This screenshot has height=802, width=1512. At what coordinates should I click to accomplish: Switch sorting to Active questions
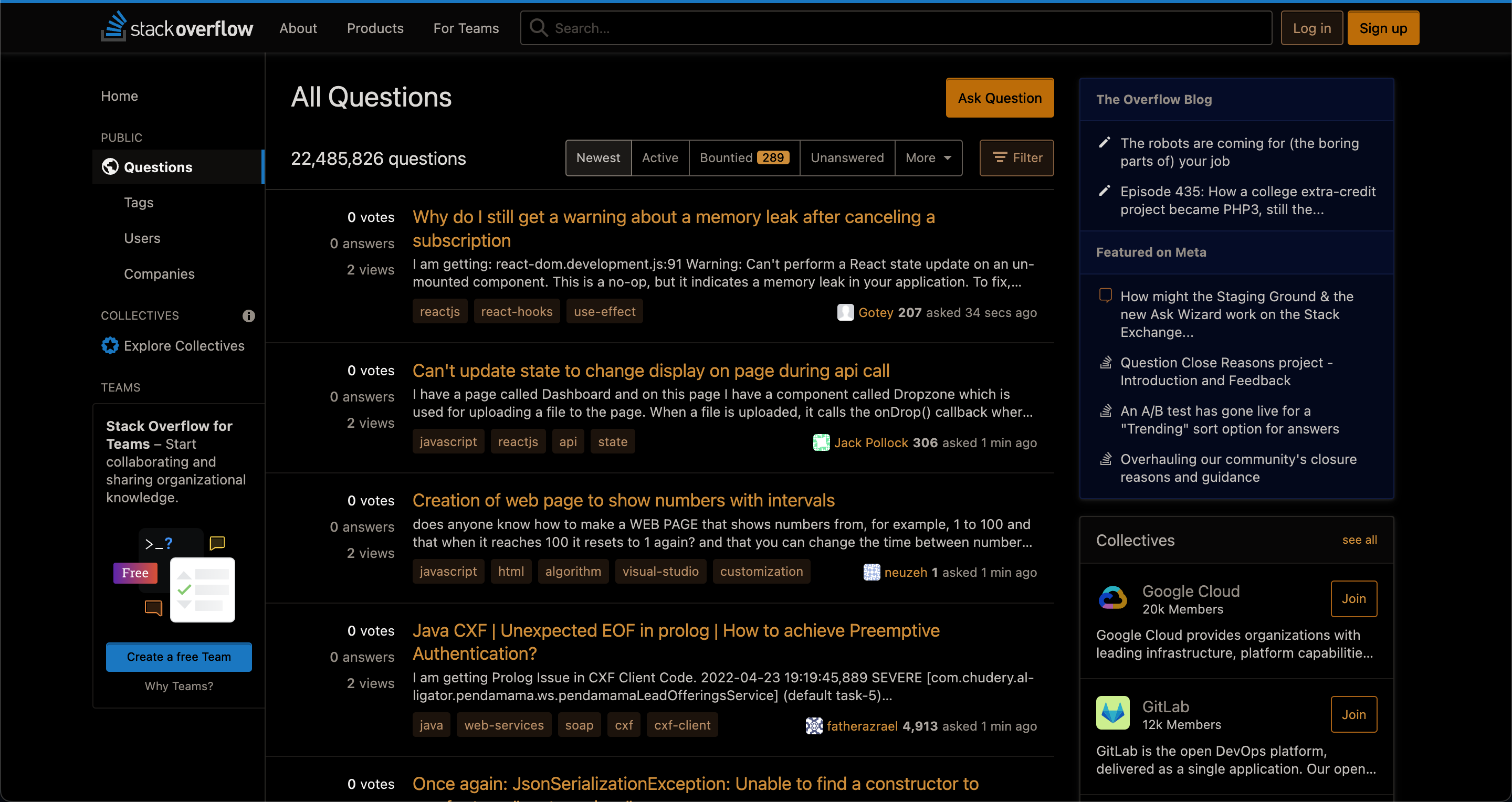[x=660, y=157]
